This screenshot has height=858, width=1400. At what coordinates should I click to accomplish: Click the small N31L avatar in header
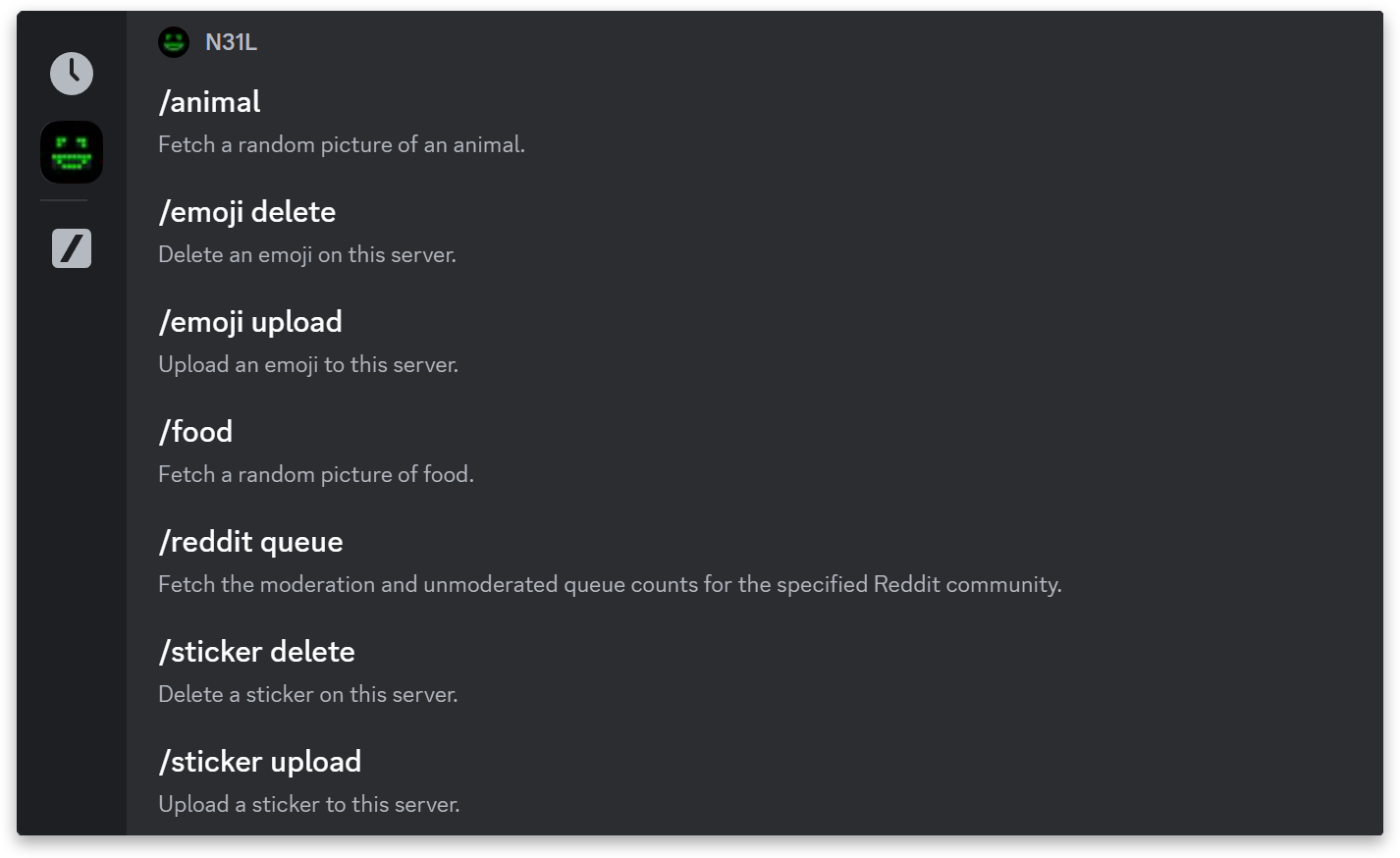pos(174,42)
